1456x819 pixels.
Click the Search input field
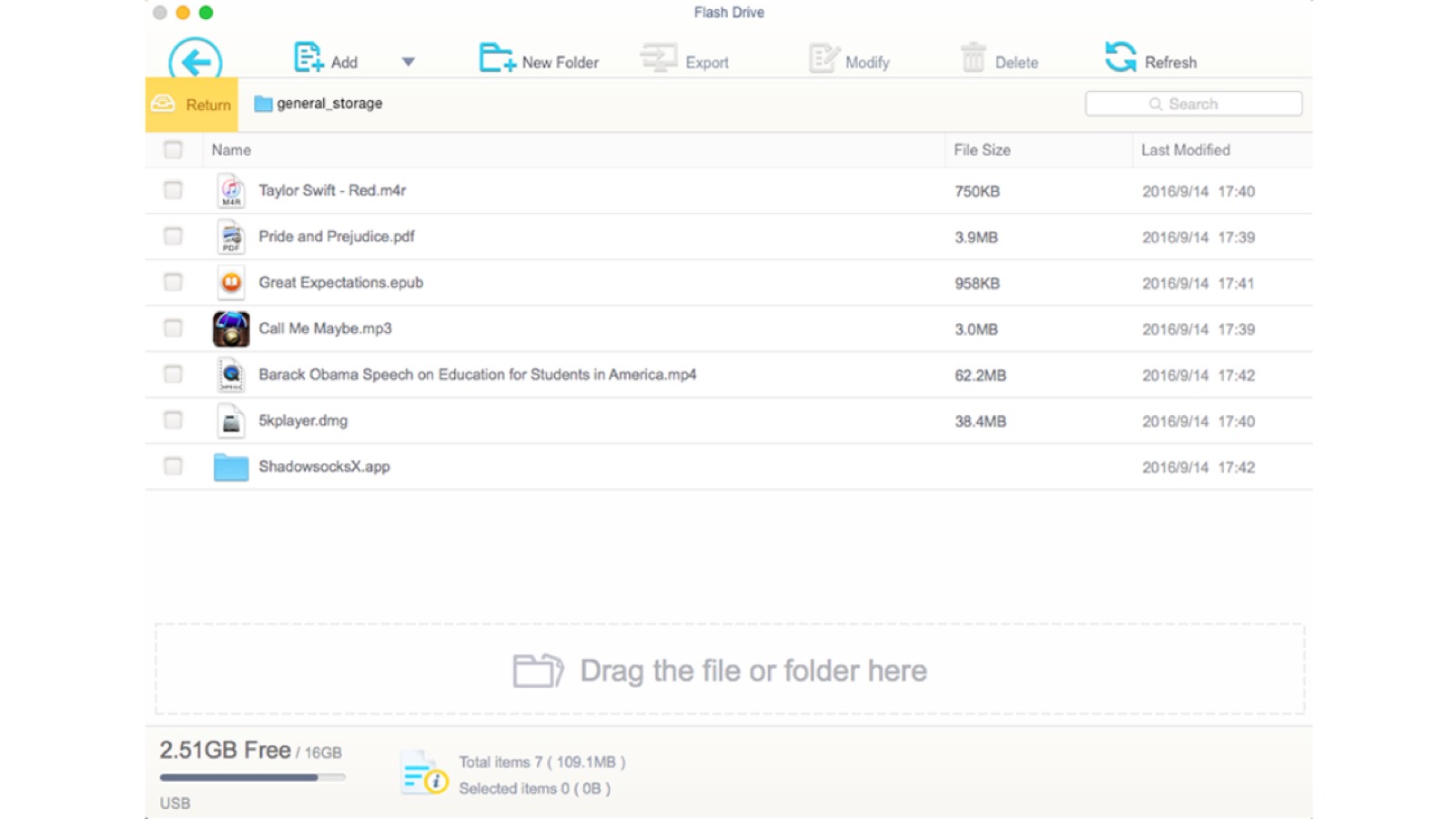[x=1193, y=104]
